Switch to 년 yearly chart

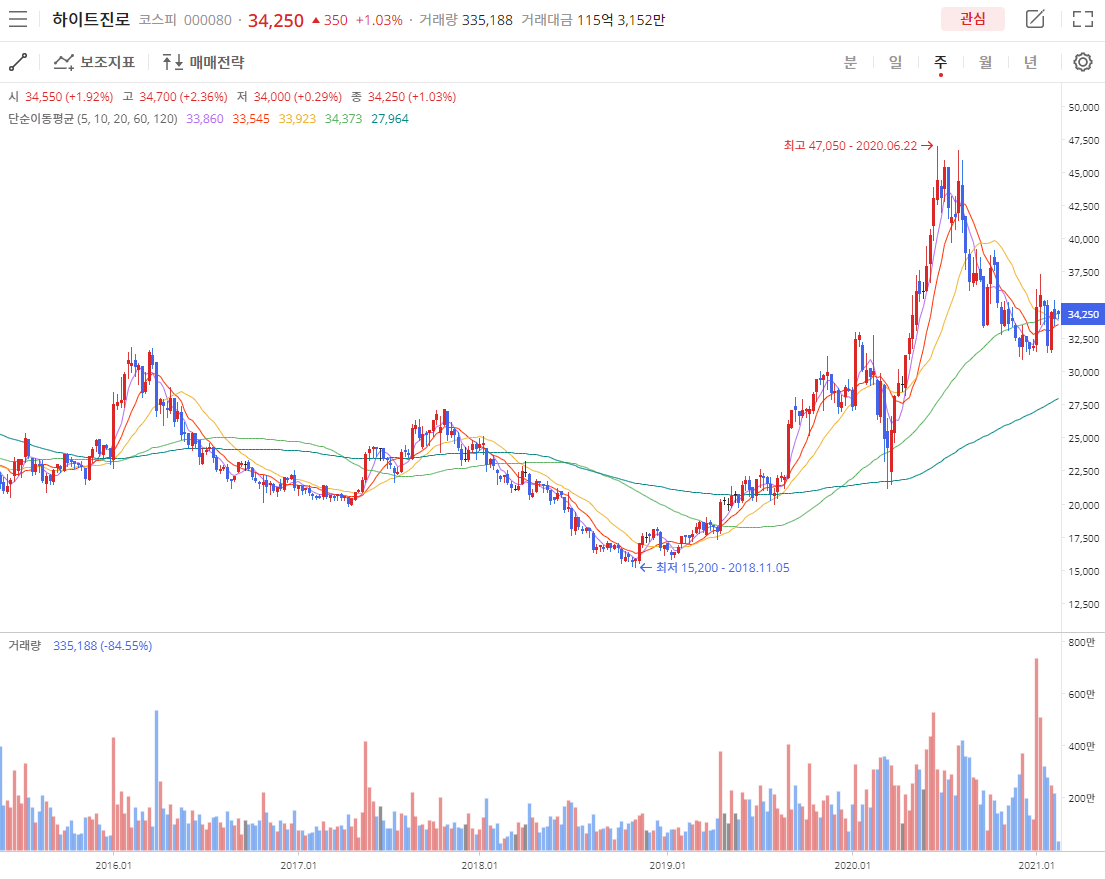pyautogui.click(x=1030, y=62)
